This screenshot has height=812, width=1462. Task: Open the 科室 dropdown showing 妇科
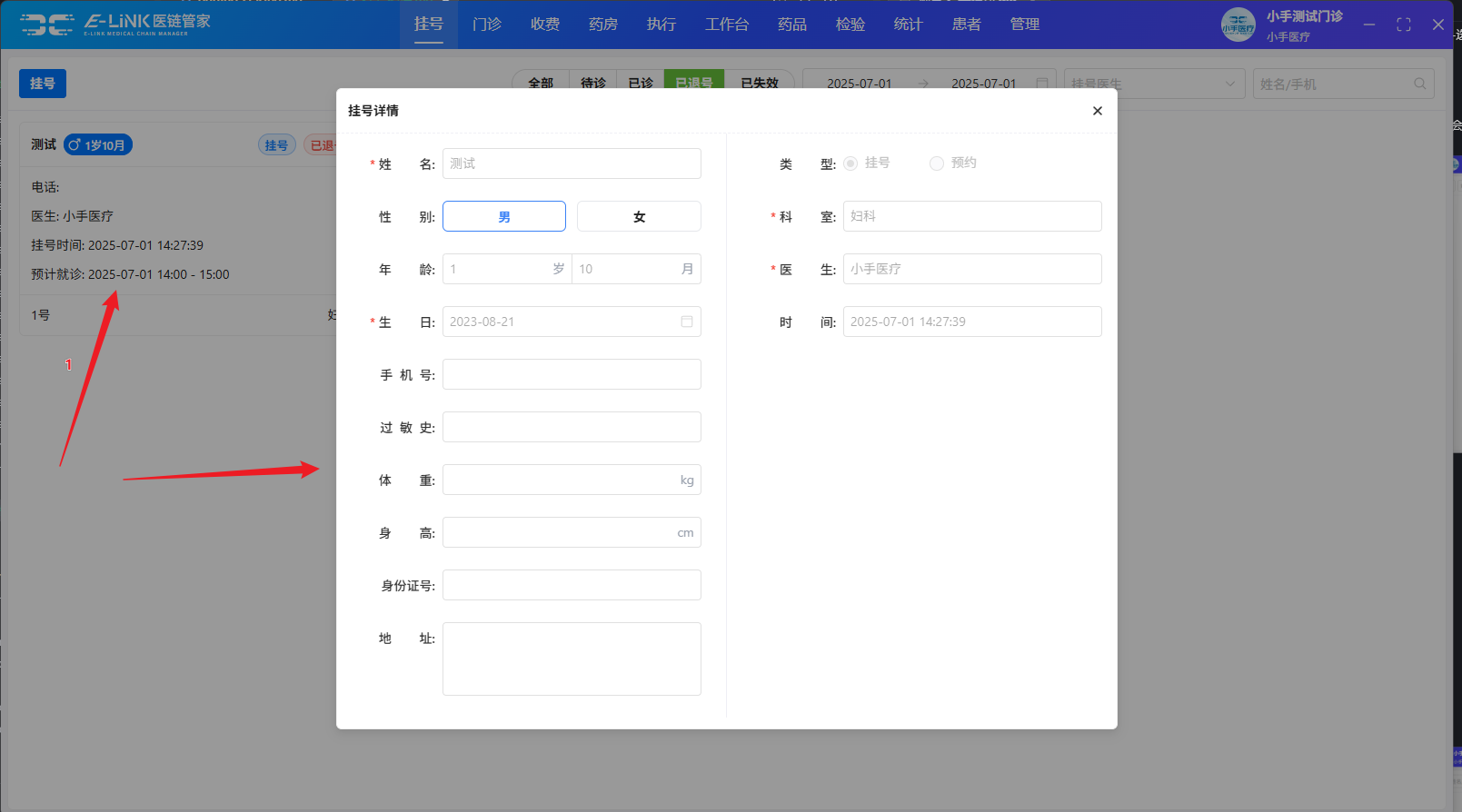pos(971,216)
